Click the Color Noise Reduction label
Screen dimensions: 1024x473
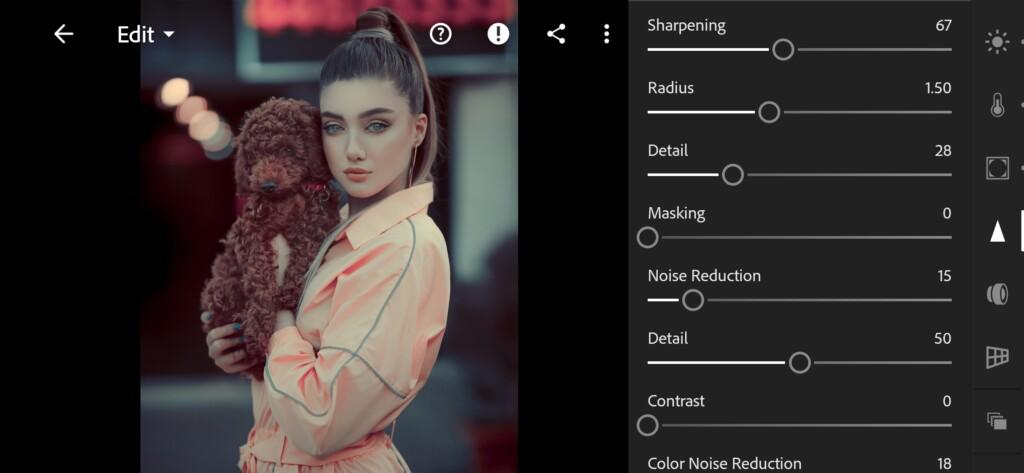click(724, 464)
